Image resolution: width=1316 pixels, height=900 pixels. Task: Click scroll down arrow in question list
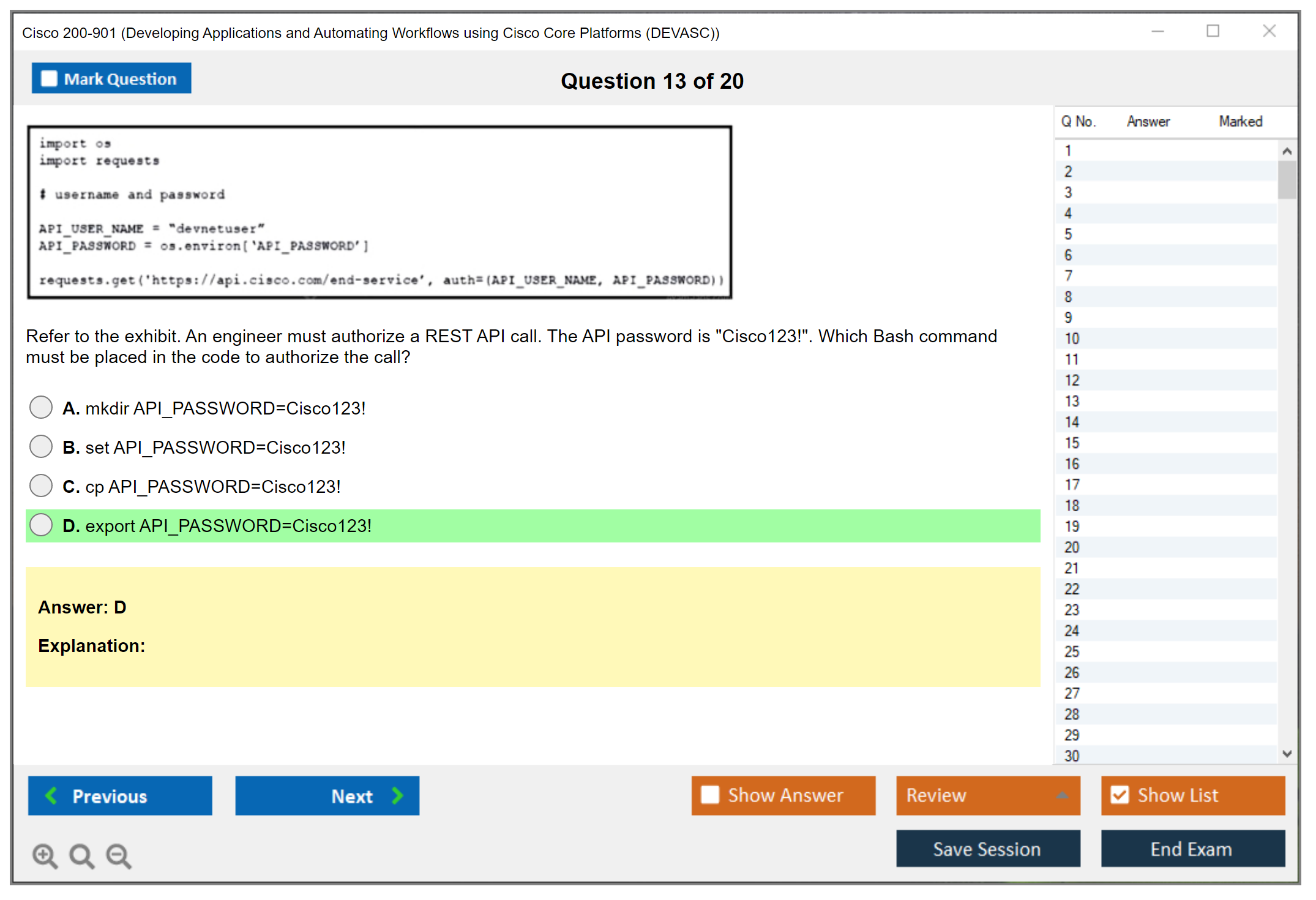pyautogui.click(x=1287, y=754)
